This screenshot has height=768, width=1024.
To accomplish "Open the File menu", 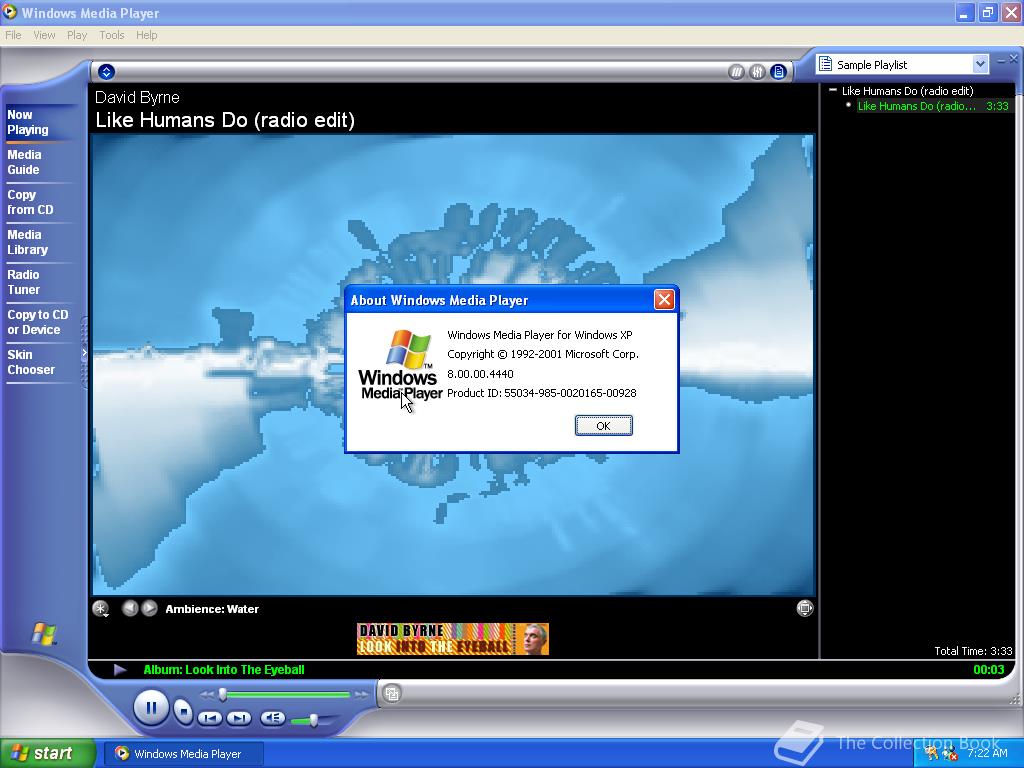I will click(x=13, y=35).
